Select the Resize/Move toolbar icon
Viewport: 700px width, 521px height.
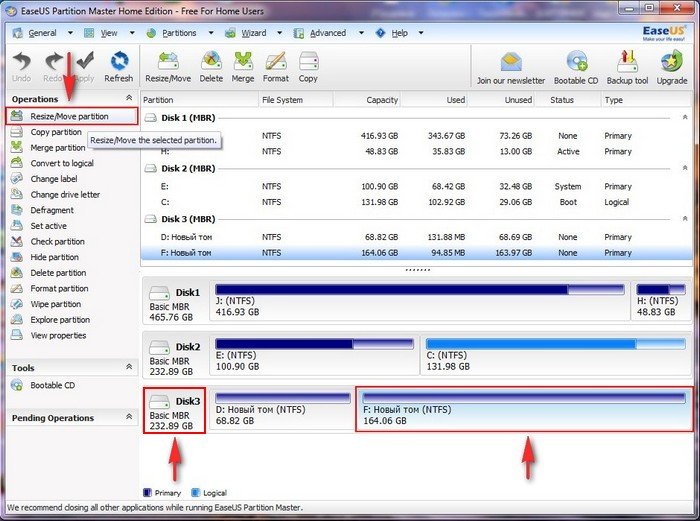(168, 67)
